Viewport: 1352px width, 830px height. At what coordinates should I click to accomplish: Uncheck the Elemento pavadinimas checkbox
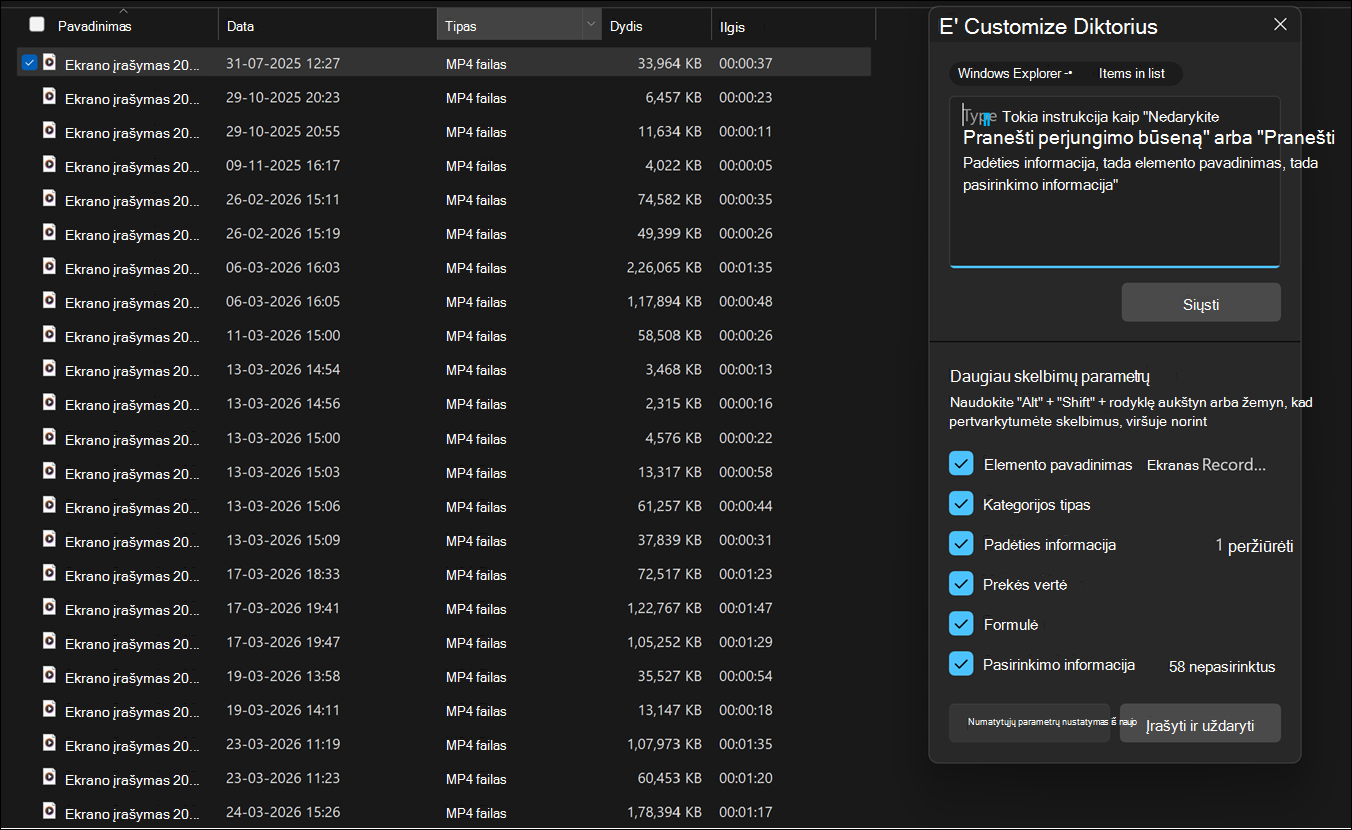pyautogui.click(x=961, y=464)
